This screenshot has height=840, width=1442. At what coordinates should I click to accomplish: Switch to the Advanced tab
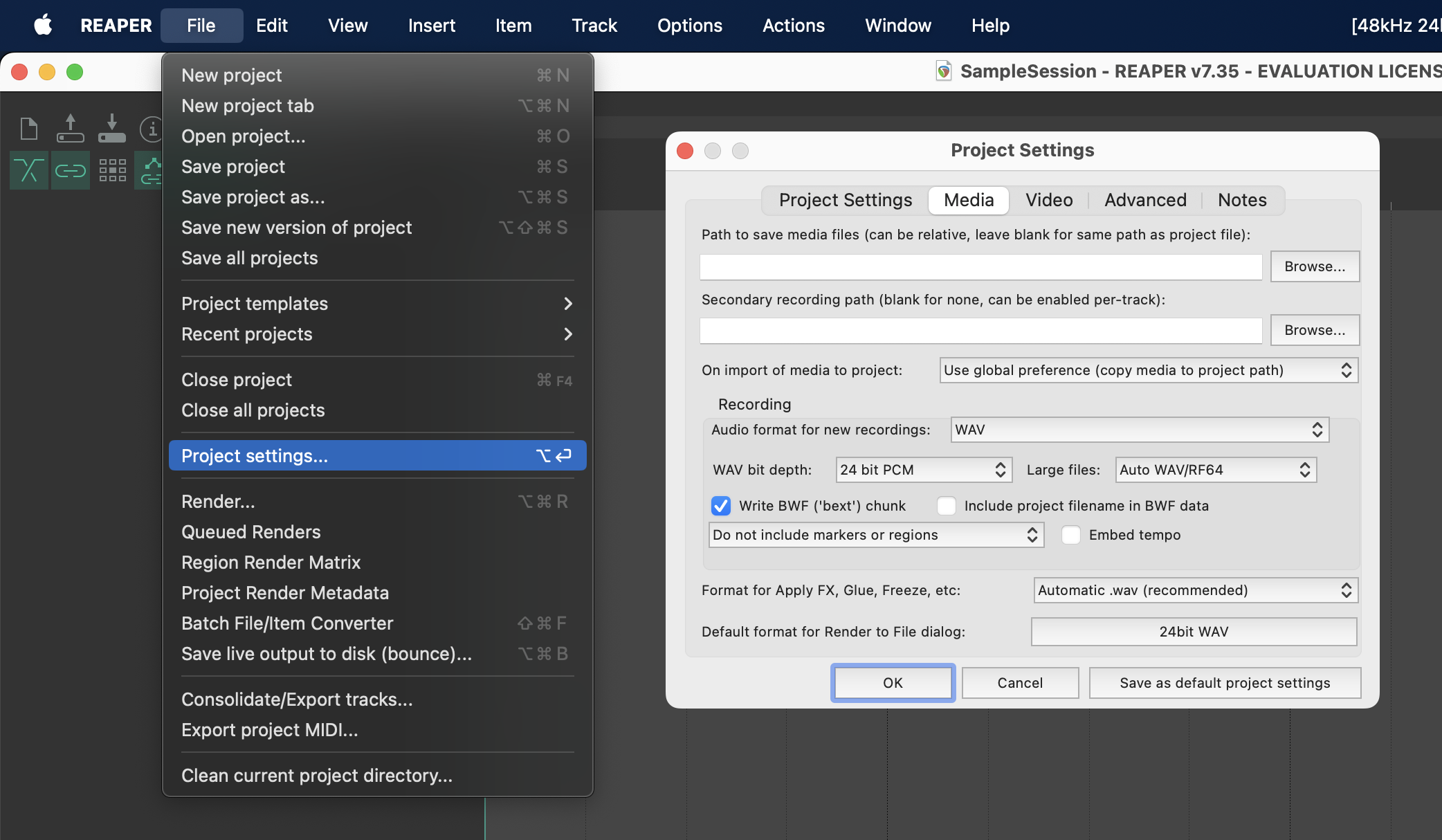click(x=1145, y=200)
